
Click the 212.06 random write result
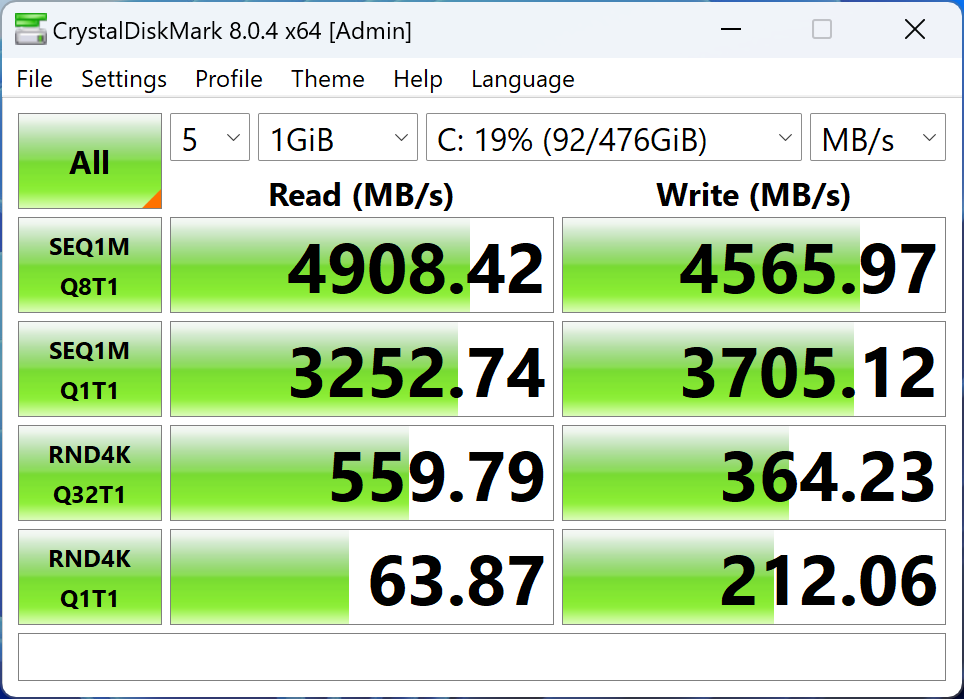pyautogui.click(x=754, y=577)
